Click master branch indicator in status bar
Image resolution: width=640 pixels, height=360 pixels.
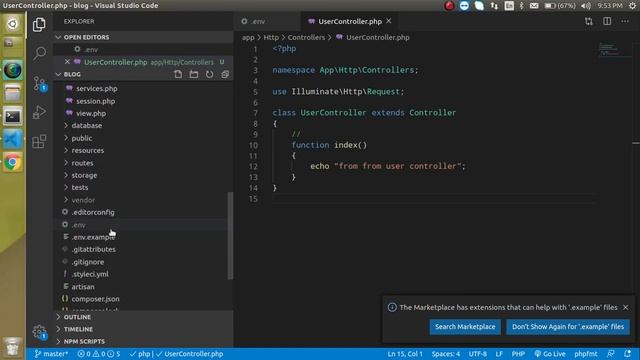[x=51, y=354]
